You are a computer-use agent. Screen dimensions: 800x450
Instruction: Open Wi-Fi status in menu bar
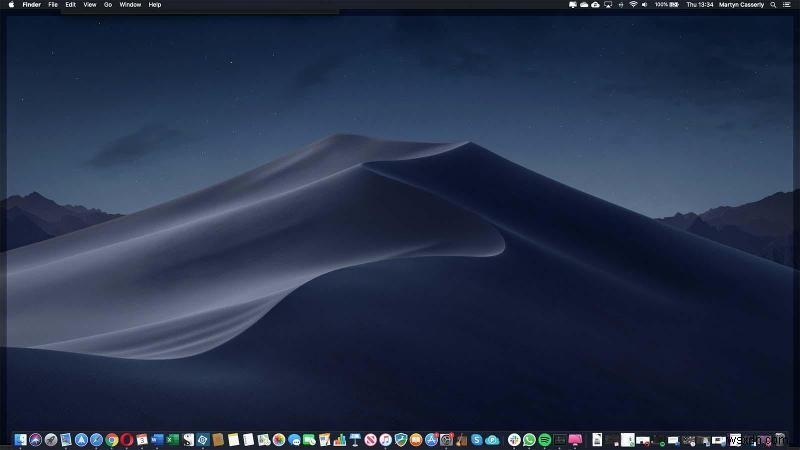click(633, 5)
